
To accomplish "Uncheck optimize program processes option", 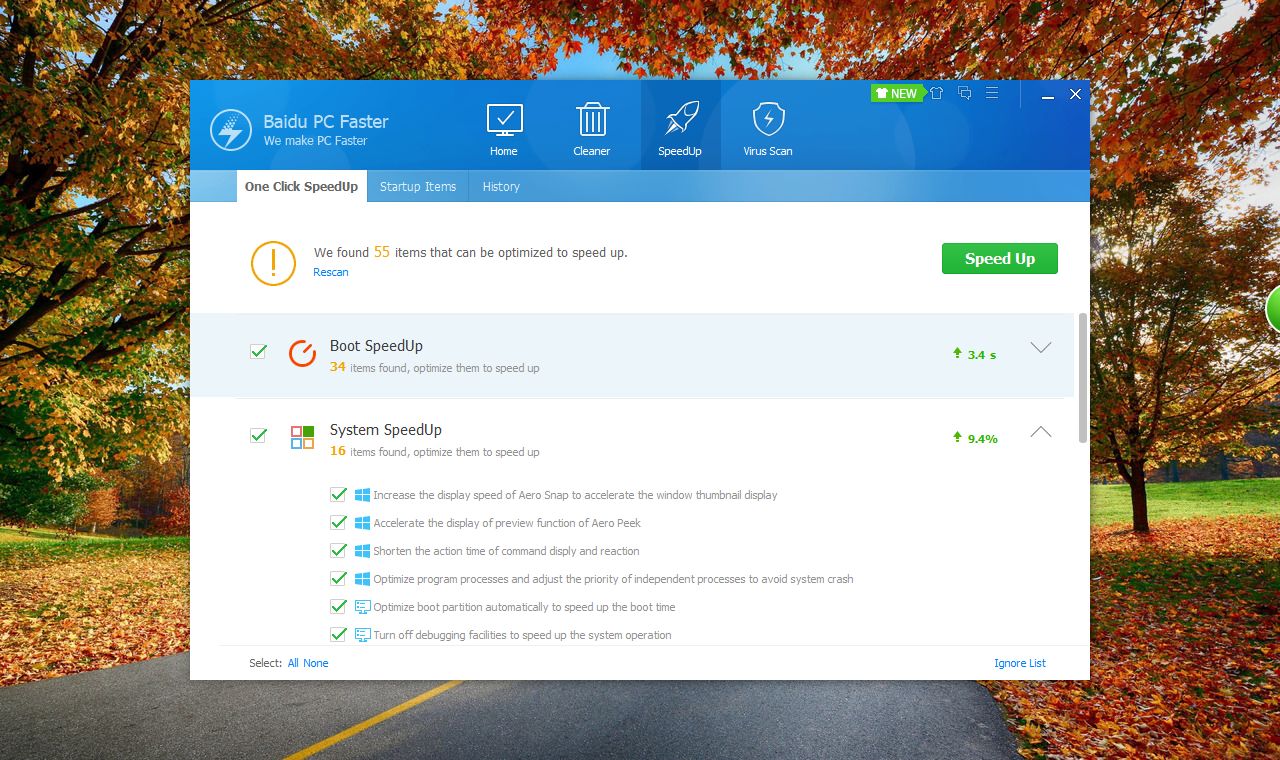I will (338, 578).
